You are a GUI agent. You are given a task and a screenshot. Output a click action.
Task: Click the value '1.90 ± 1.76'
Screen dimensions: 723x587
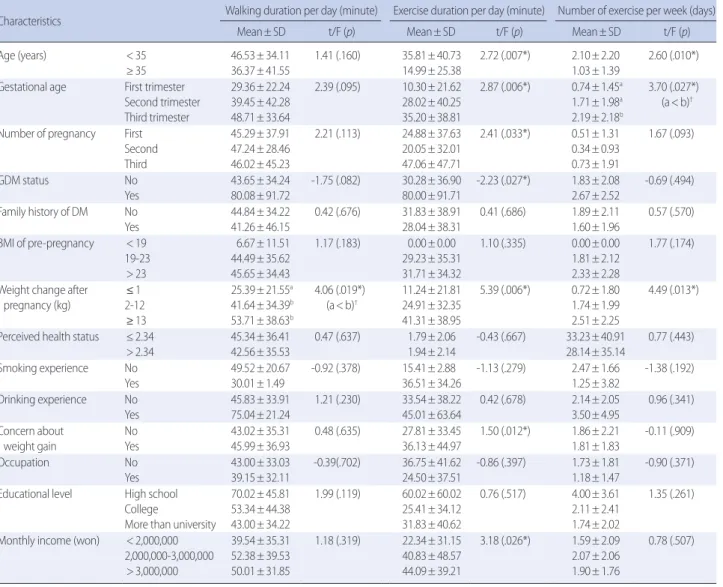tap(596, 572)
